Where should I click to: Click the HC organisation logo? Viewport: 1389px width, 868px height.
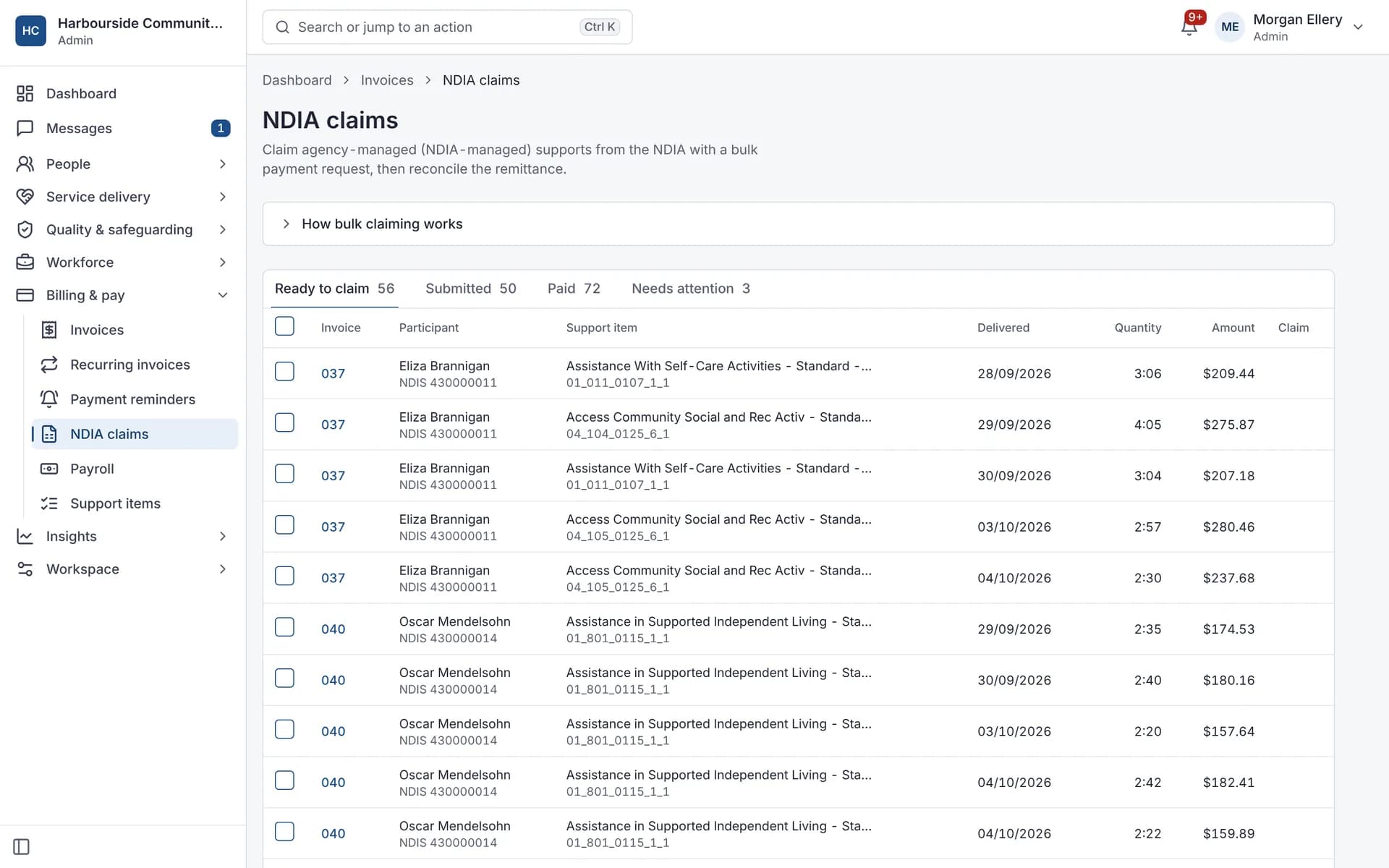(x=30, y=30)
